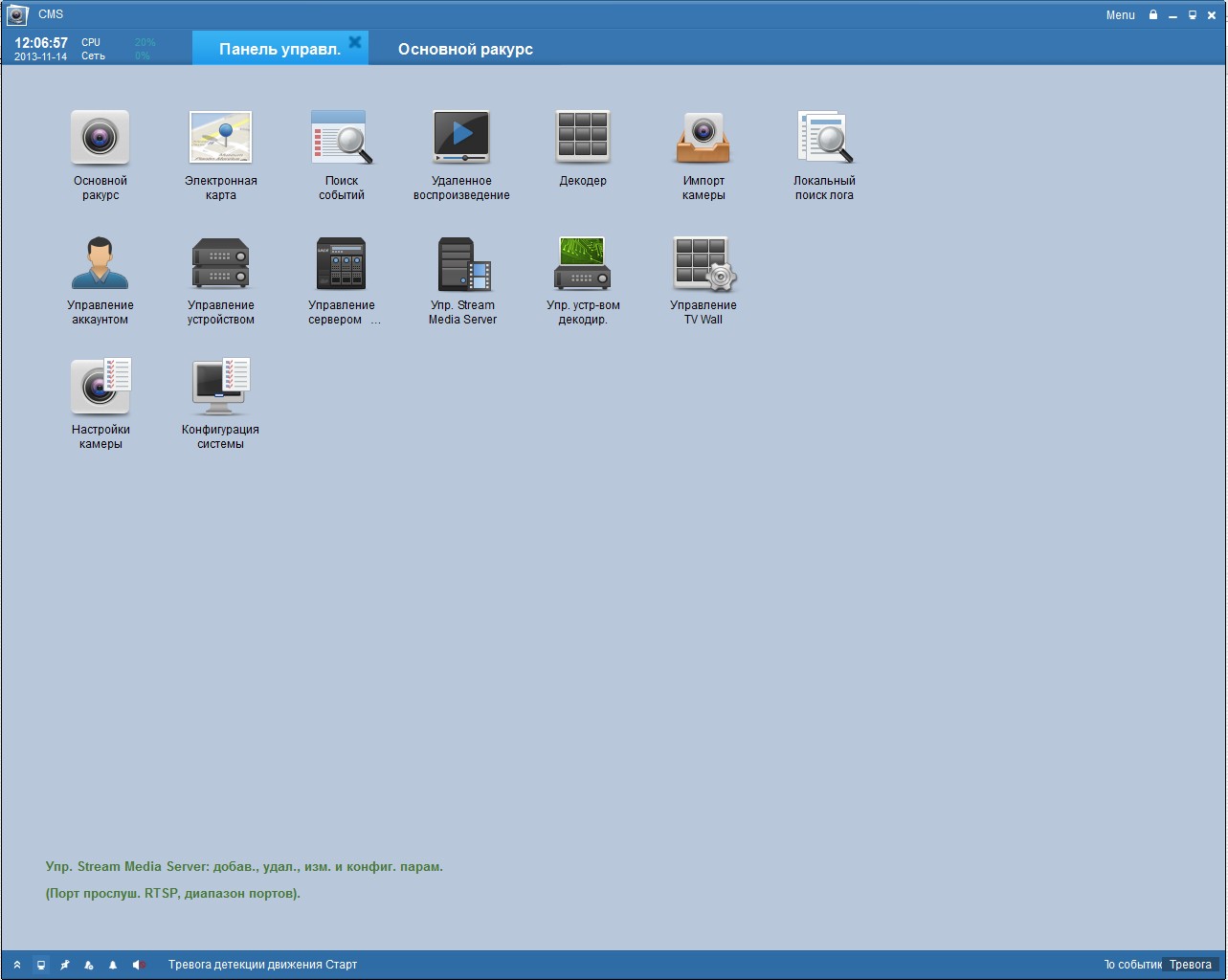This screenshot has height=980, width=1228.
Task: Click the Сеть network usage label
Action: pyautogui.click(x=93, y=56)
